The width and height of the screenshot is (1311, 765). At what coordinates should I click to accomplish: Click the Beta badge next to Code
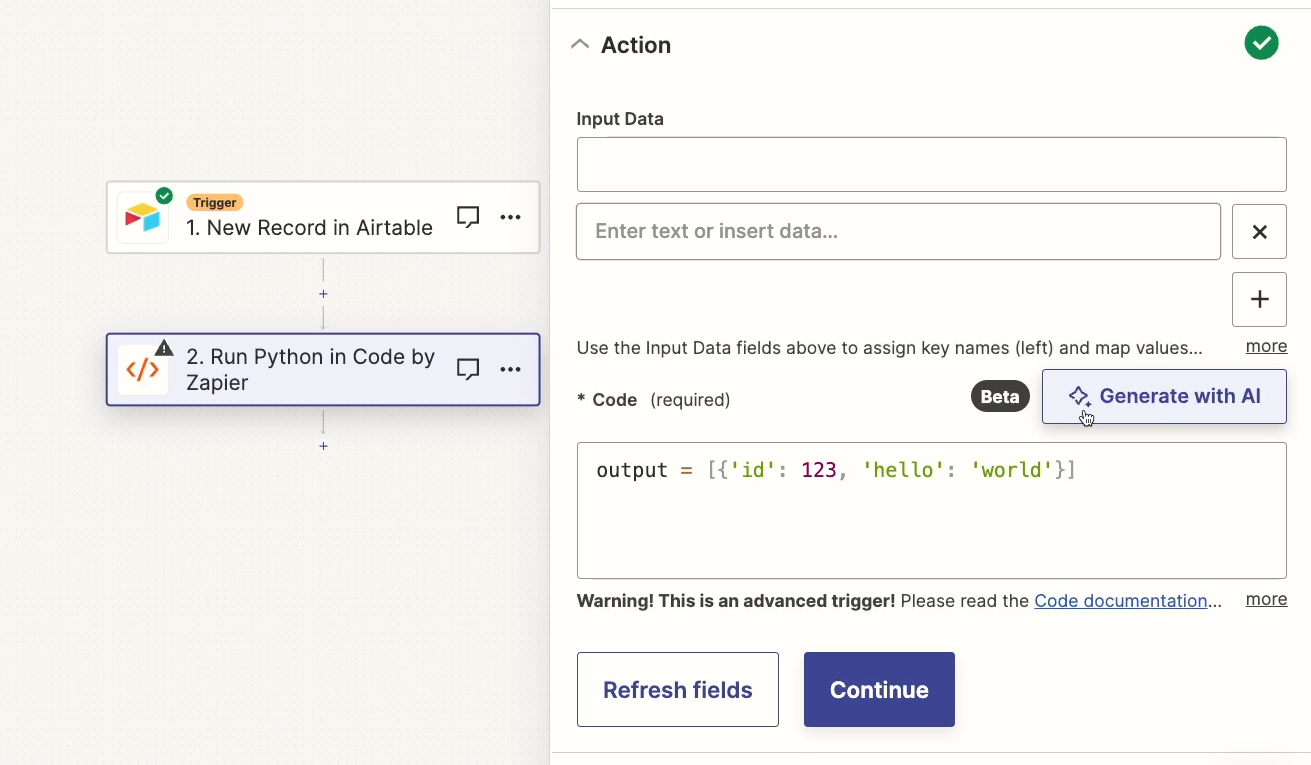coord(1000,396)
